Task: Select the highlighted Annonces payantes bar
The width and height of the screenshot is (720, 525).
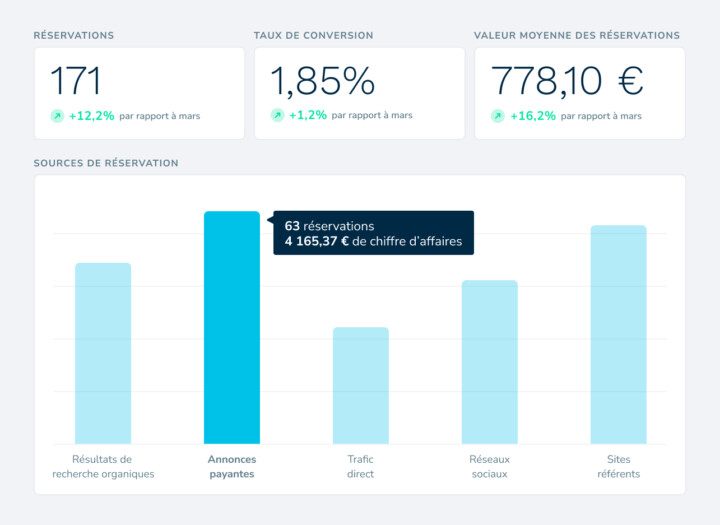Action: click(x=232, y=327)
